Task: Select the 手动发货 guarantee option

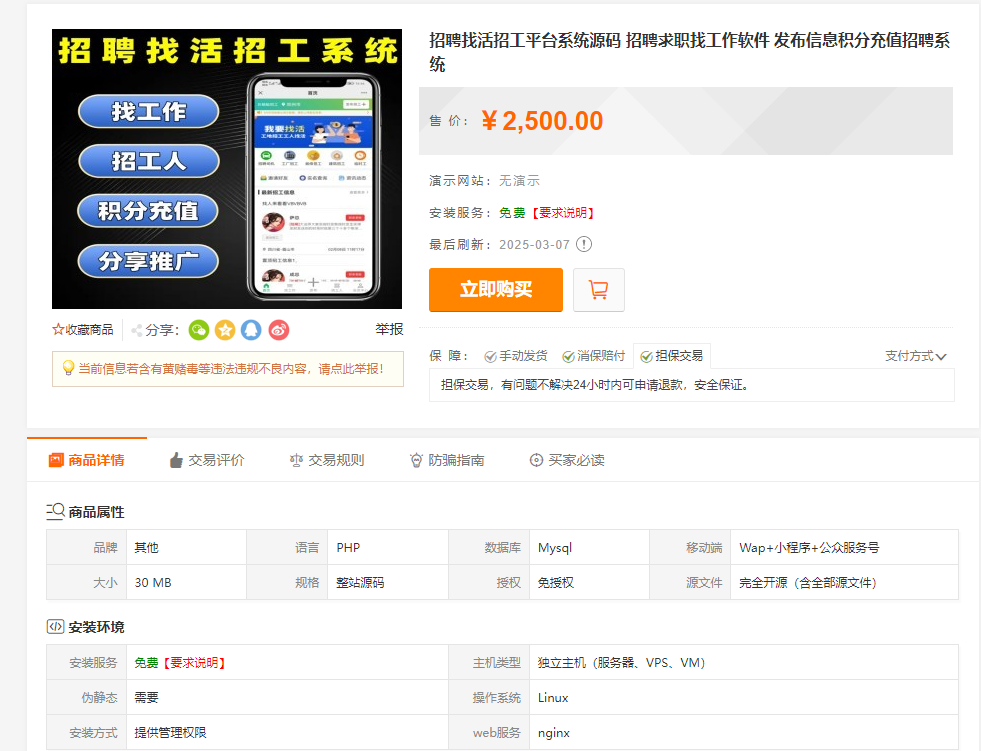Action: tap(518, 356)
